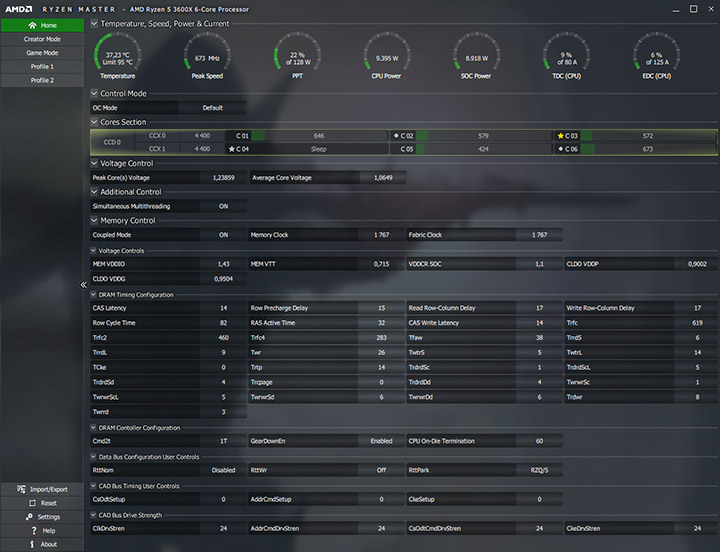Click the Import/Export icon
Viewport: 720px width, 552px height.
(x=21, y=489)
